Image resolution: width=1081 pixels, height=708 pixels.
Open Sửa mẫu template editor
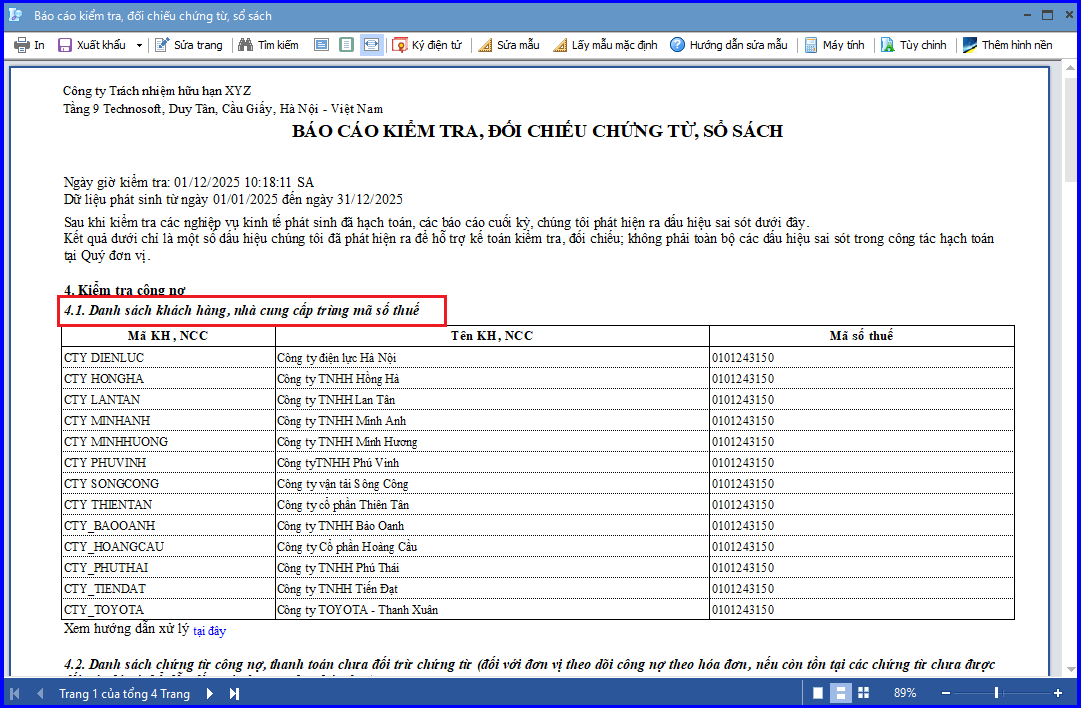pos(485,45)
